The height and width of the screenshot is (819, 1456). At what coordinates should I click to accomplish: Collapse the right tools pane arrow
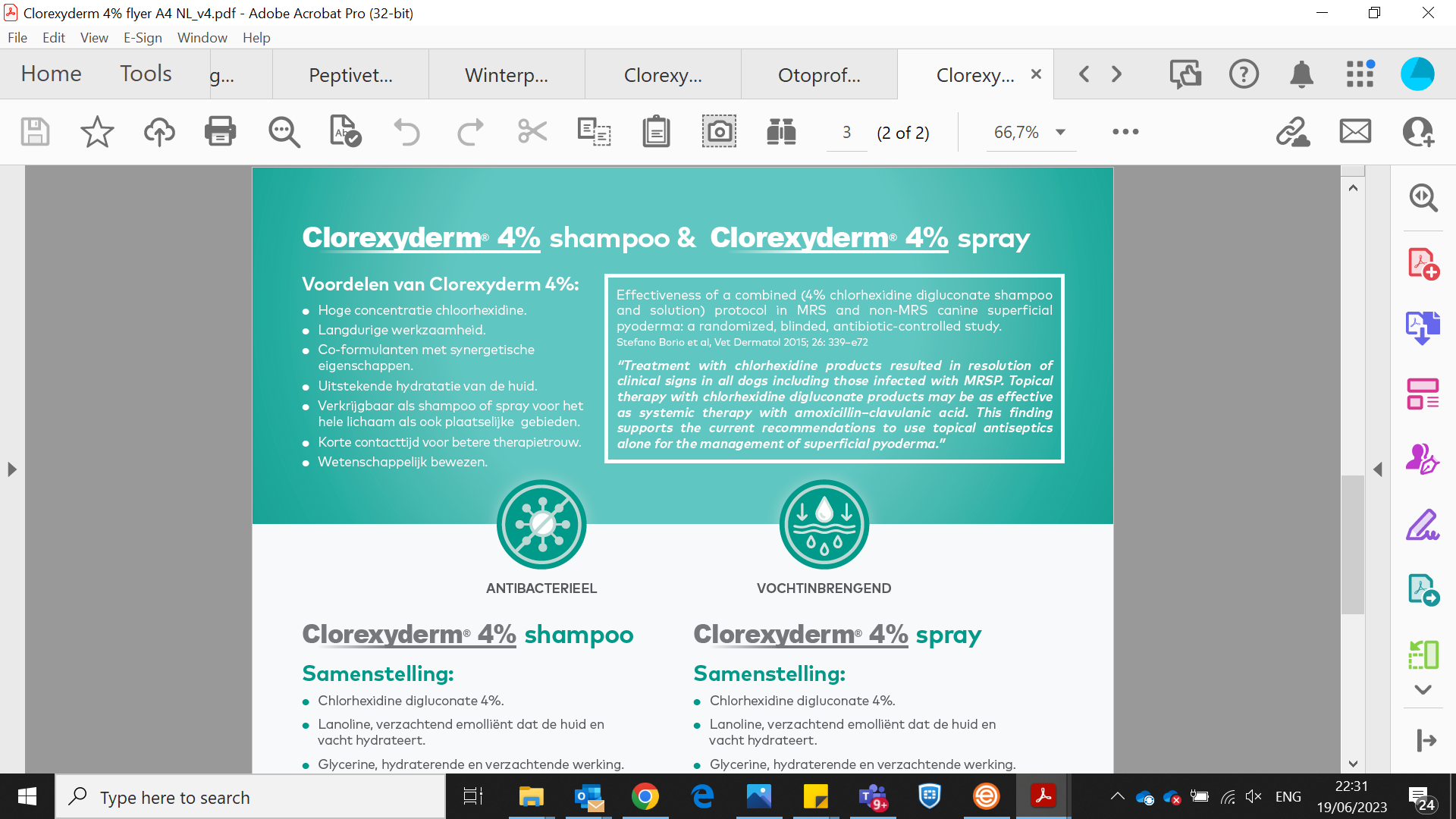click(x=1378, y=469)
